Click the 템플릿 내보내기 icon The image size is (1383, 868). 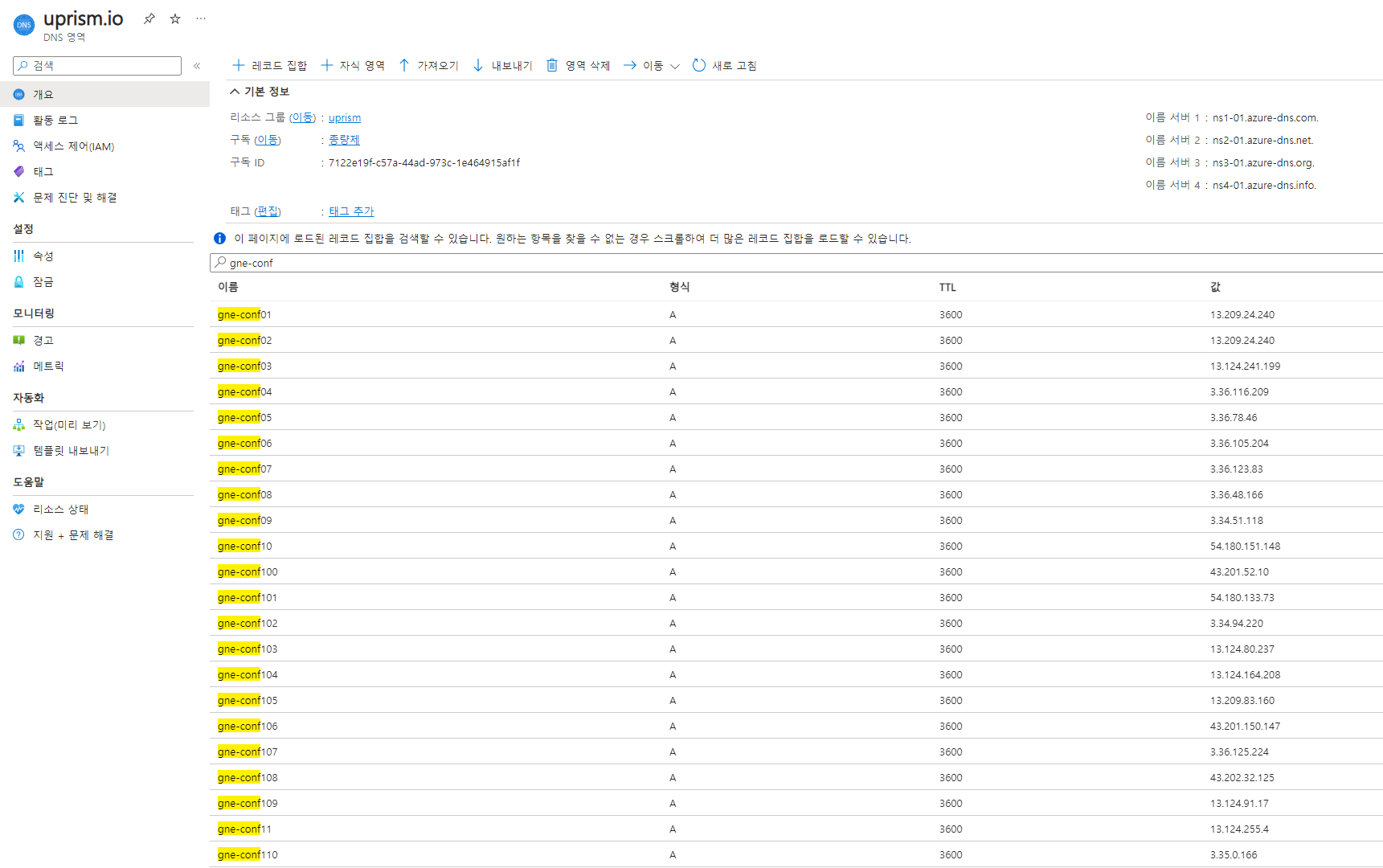tap(18, 450)
